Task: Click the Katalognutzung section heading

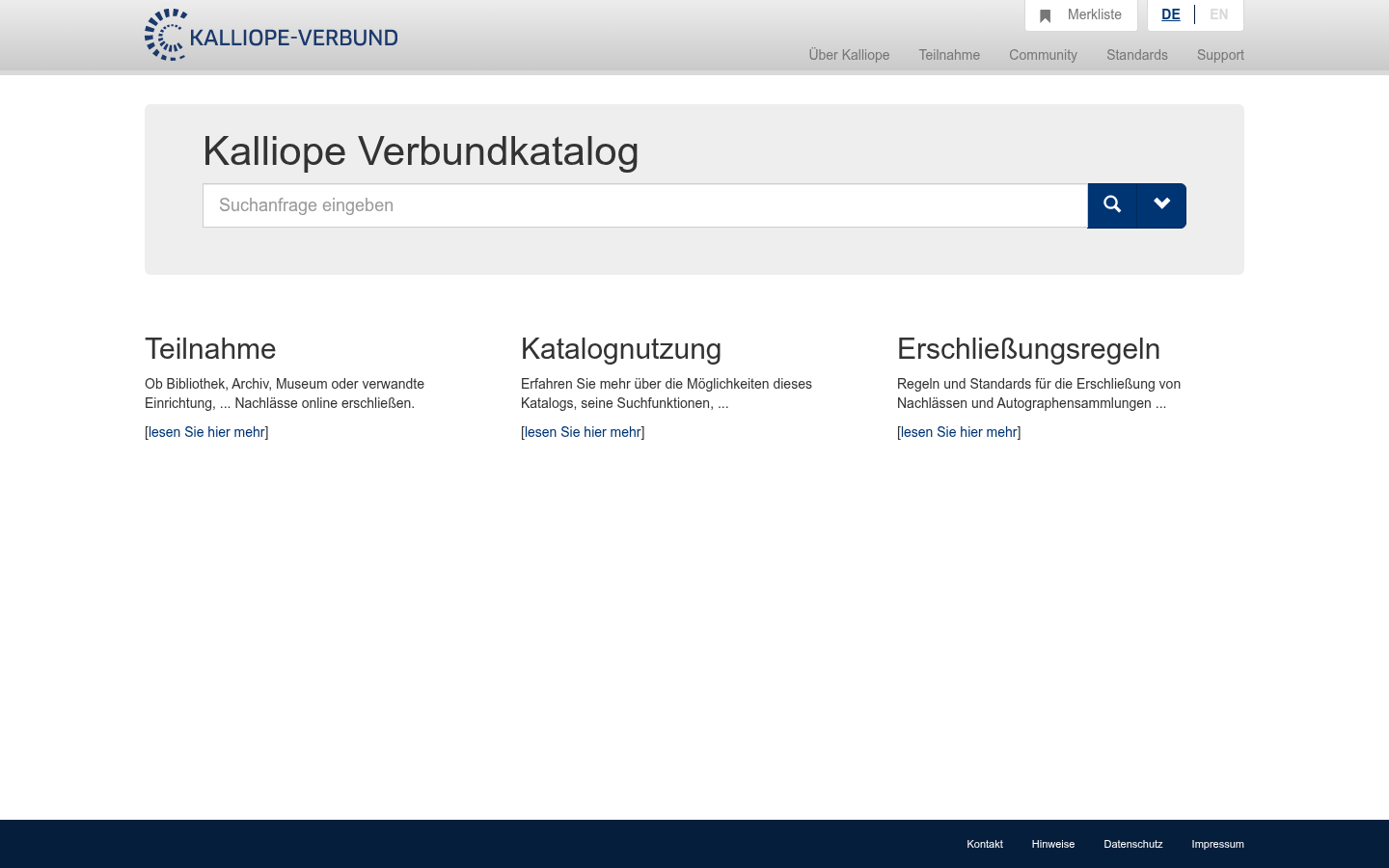Action: coord(621,349)
